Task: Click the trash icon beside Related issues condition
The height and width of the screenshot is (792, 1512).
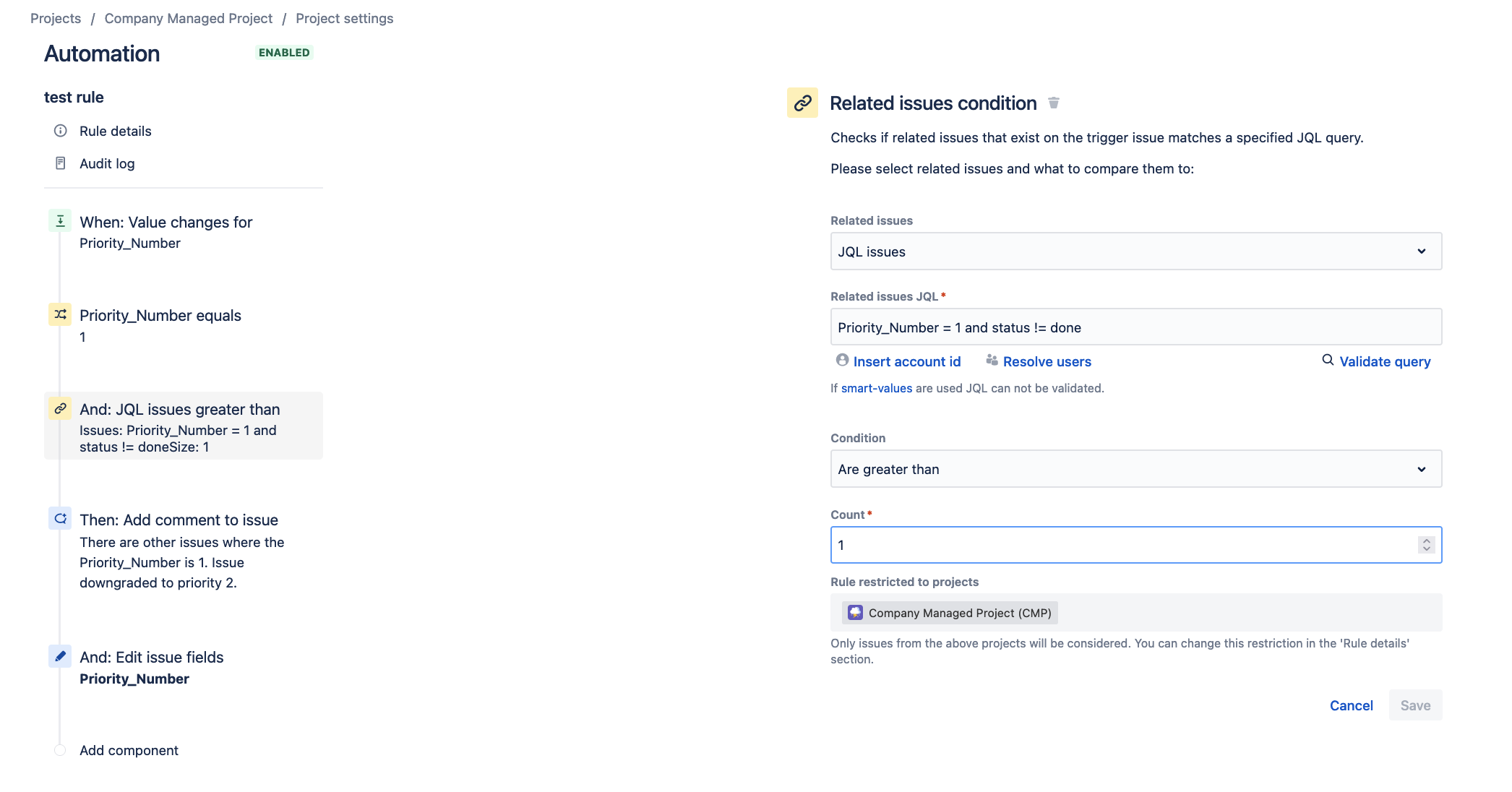Action: click(1054, 103)
